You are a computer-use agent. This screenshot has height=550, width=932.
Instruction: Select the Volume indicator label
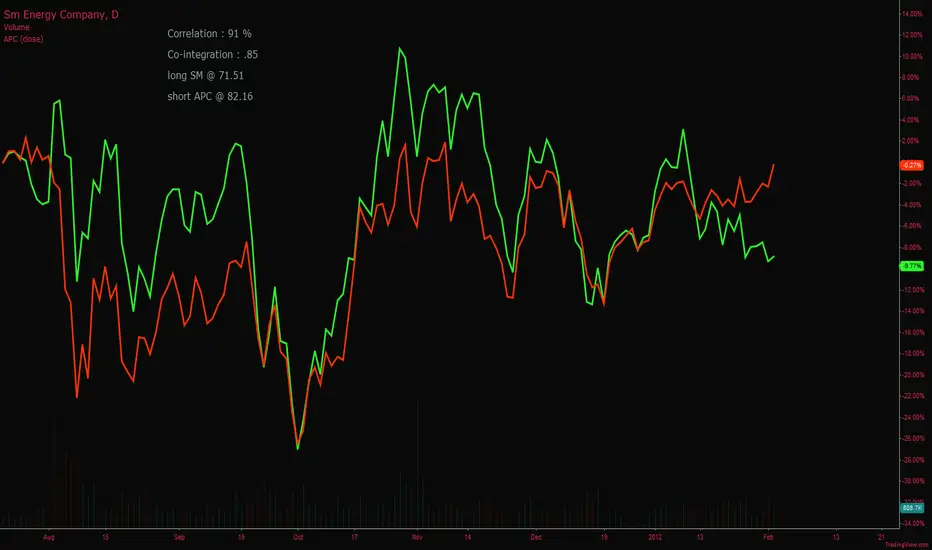[x=17, y=27]
